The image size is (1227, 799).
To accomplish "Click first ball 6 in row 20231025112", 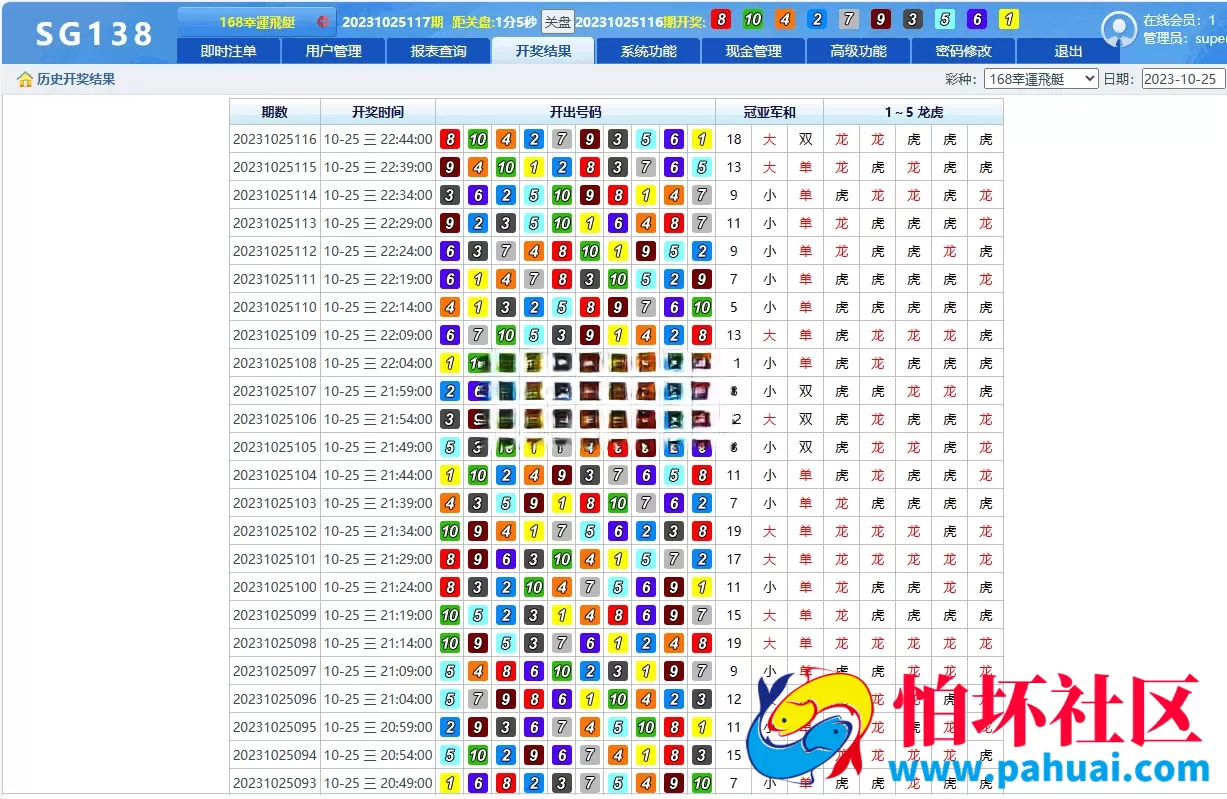I will [450, 252].
